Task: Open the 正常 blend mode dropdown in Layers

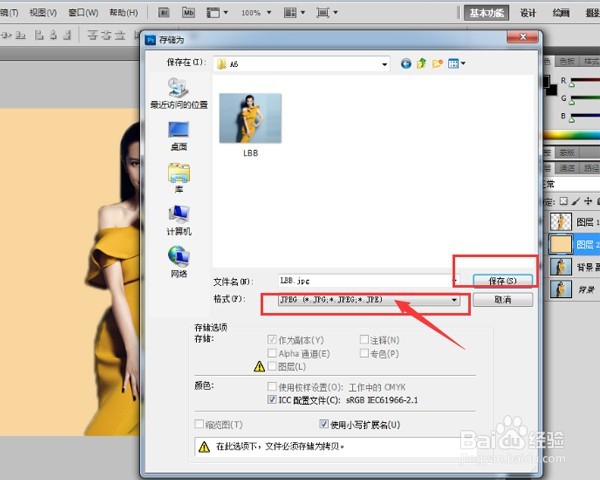Action: coord(572,184)
